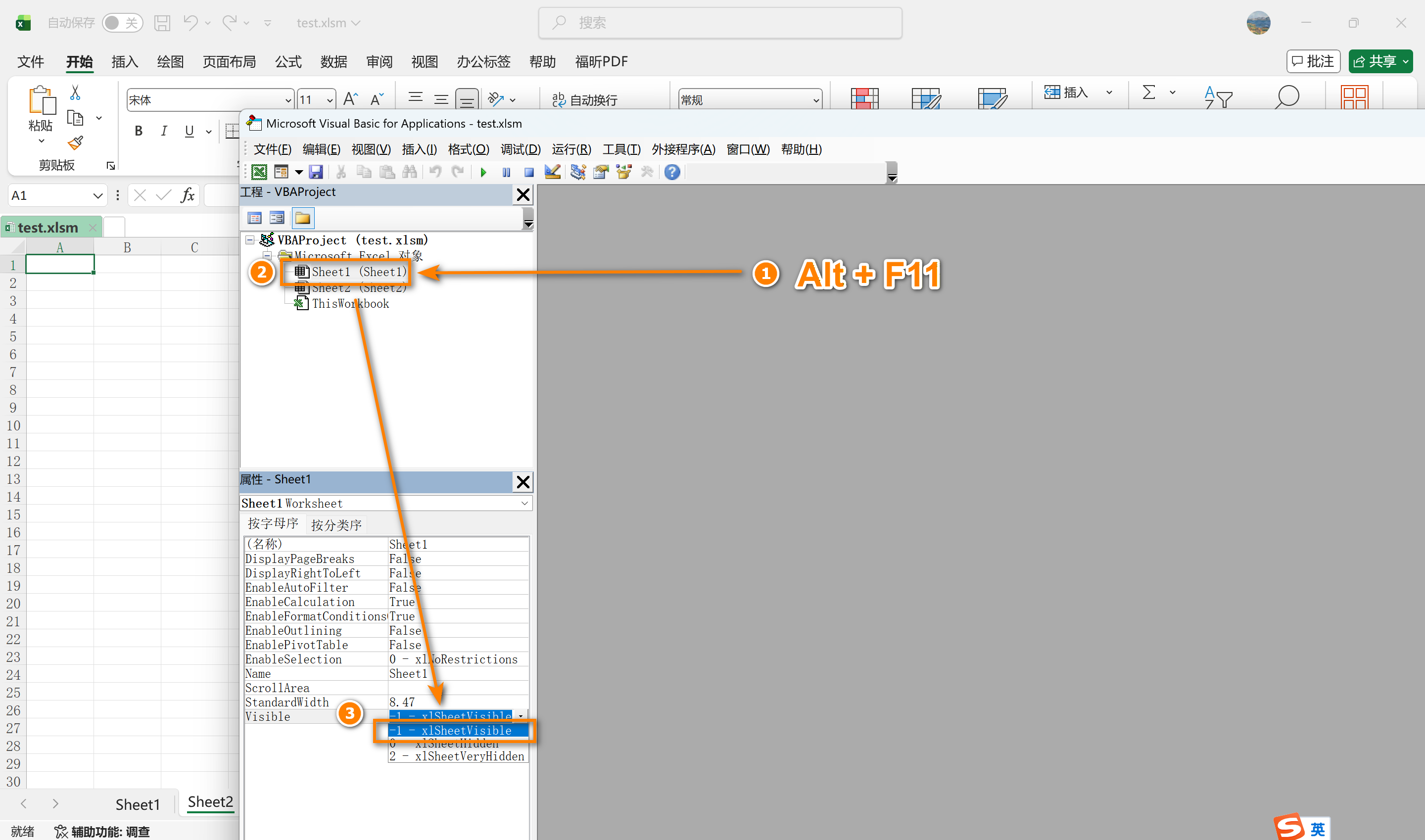Open the Object Browser icon
1425x840 pixels.
coord(624,172)
